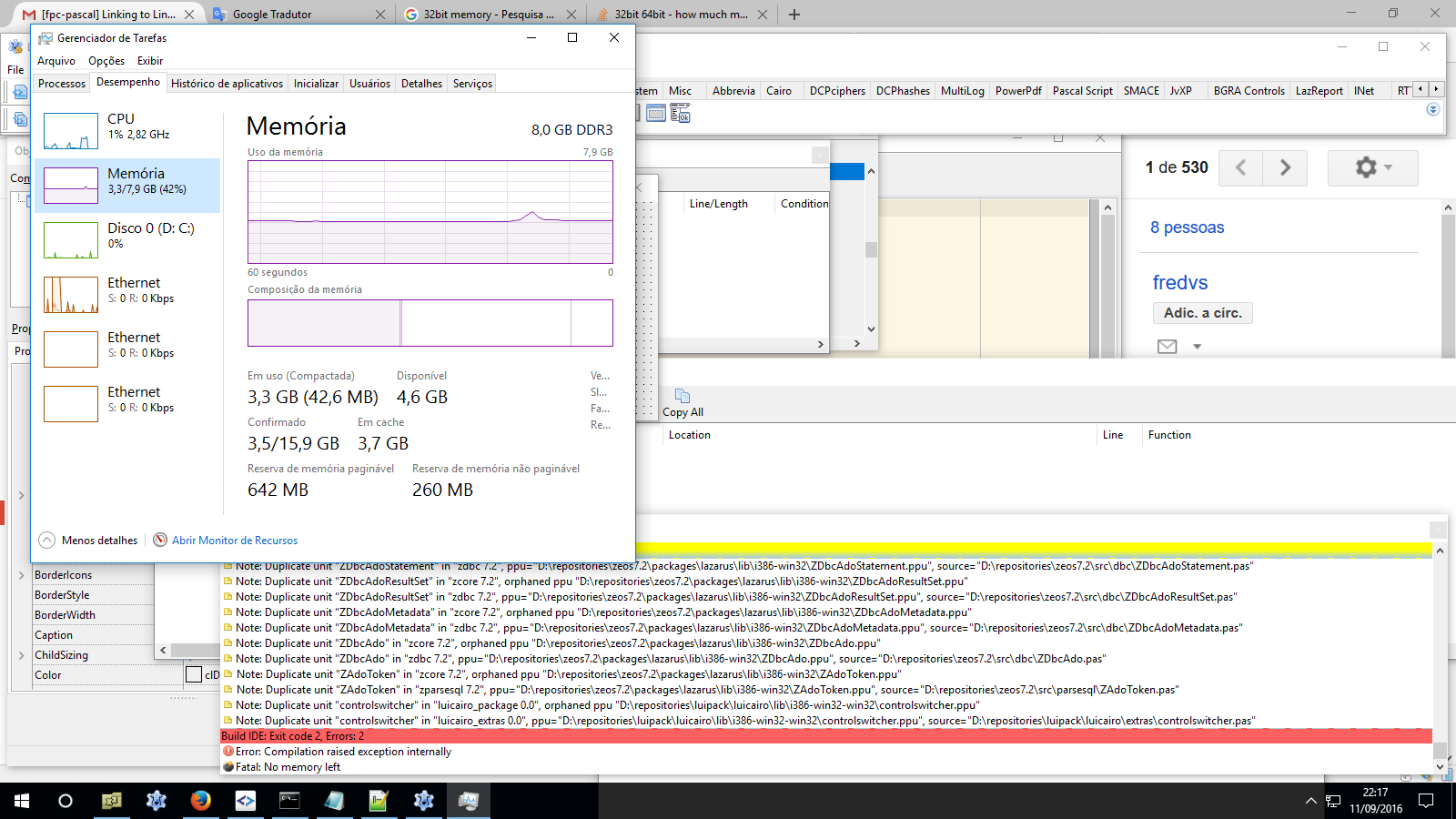
Task: Select the Abbrevia component palette tab
Action: [733, 91]
